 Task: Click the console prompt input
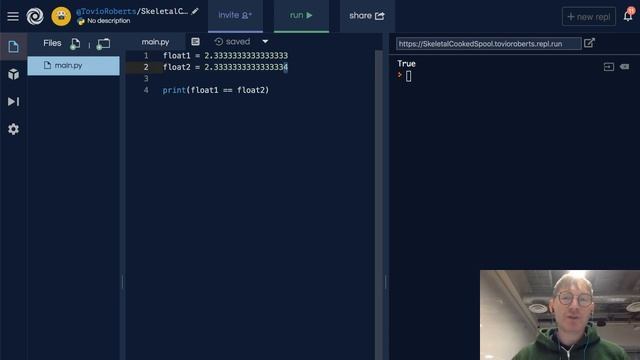(409, 76)
